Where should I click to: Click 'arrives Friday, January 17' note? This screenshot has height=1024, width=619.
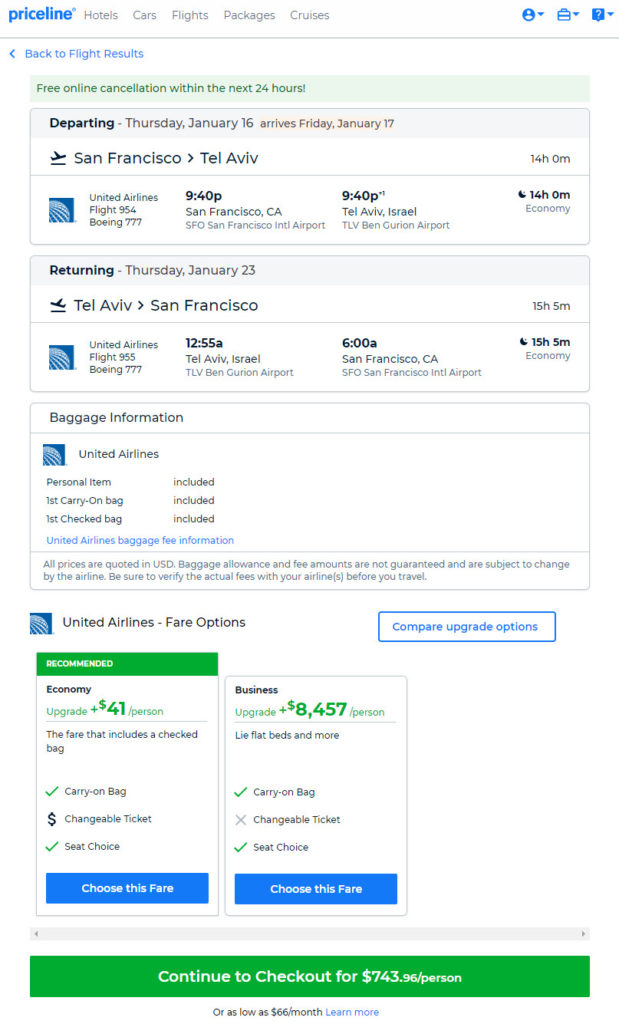[x=327, y=123]
